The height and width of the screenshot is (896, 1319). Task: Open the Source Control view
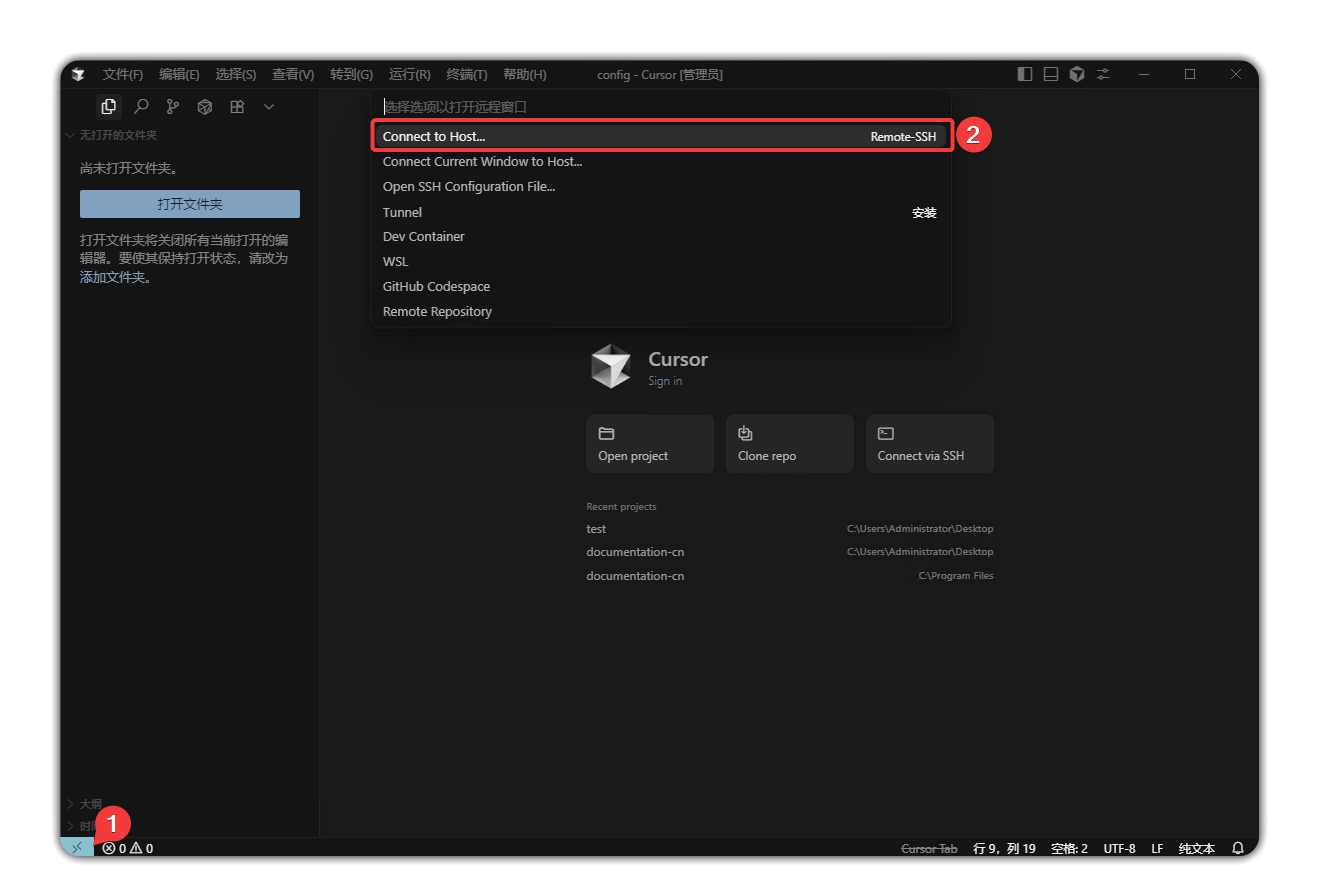[173, 106]
